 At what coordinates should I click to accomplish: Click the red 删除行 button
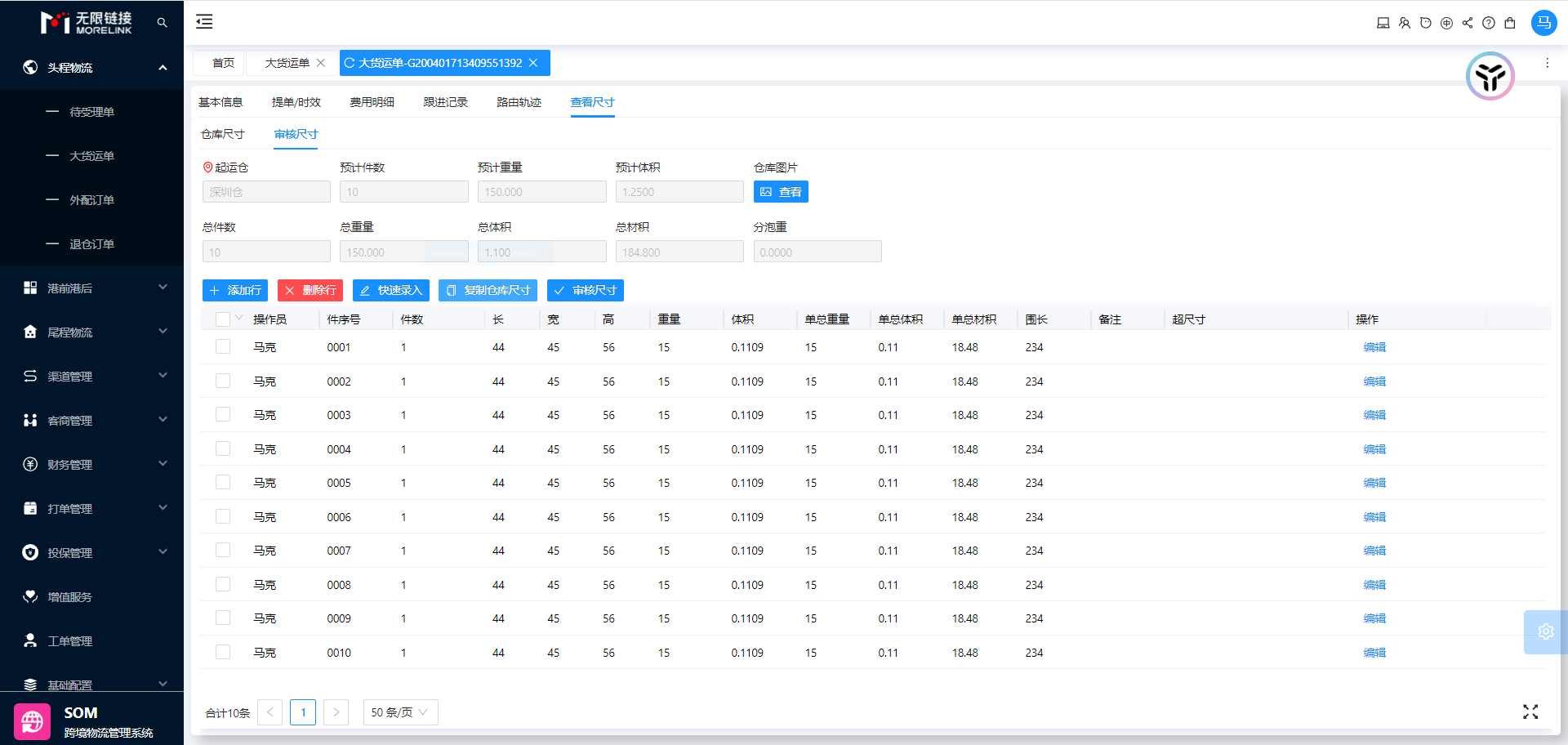[x=310, y=290]
